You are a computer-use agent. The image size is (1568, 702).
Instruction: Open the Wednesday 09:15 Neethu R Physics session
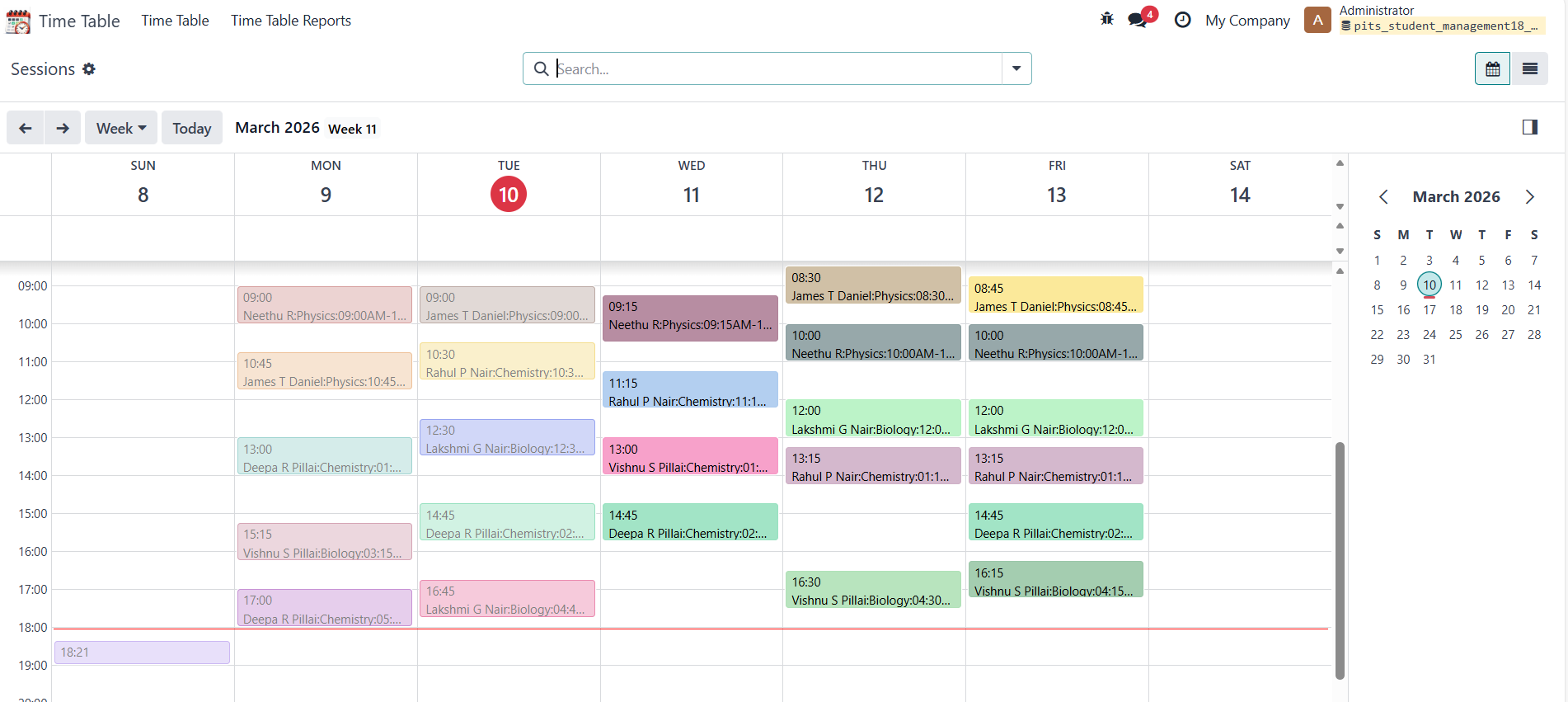(x=690, y=318)
